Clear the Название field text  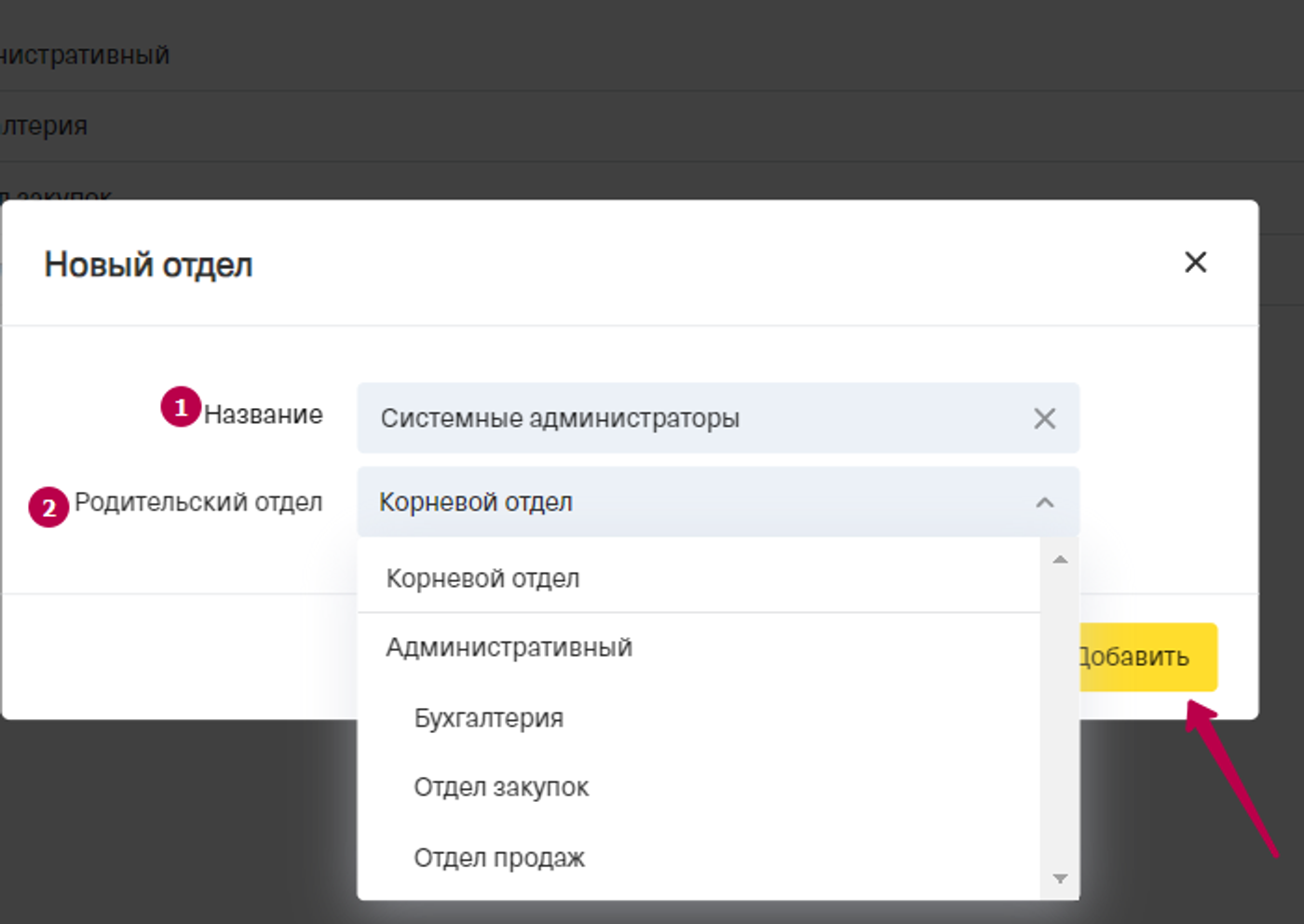tap(1044, 419)
